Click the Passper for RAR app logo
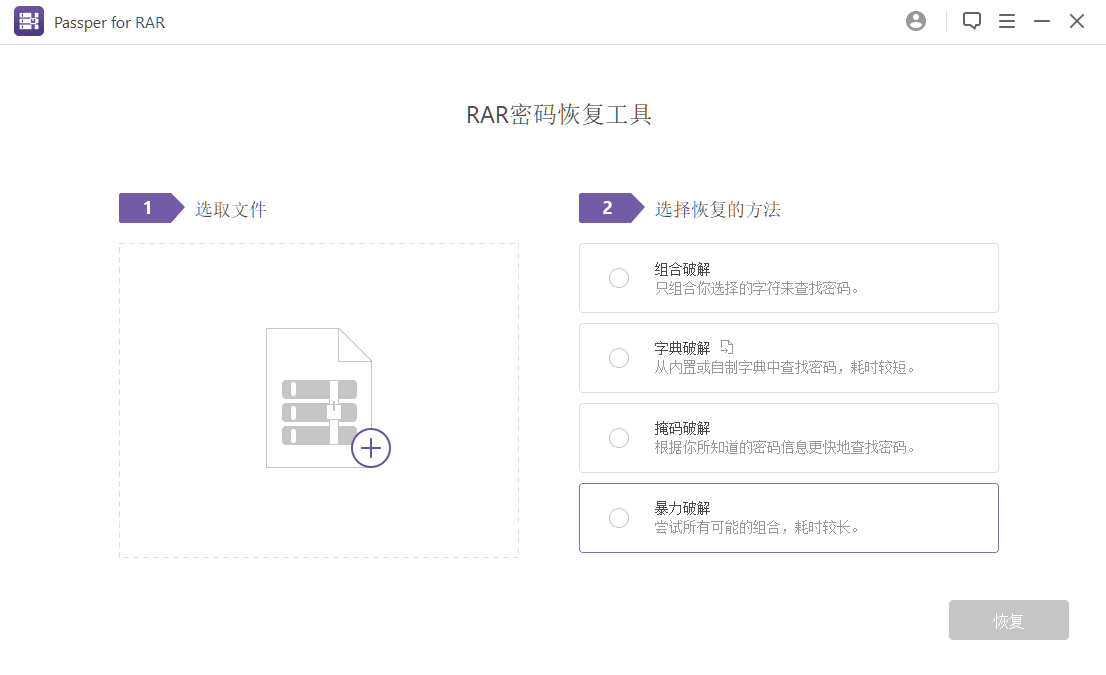This screenshot has height=675, width=1106. tap(29, 21)
